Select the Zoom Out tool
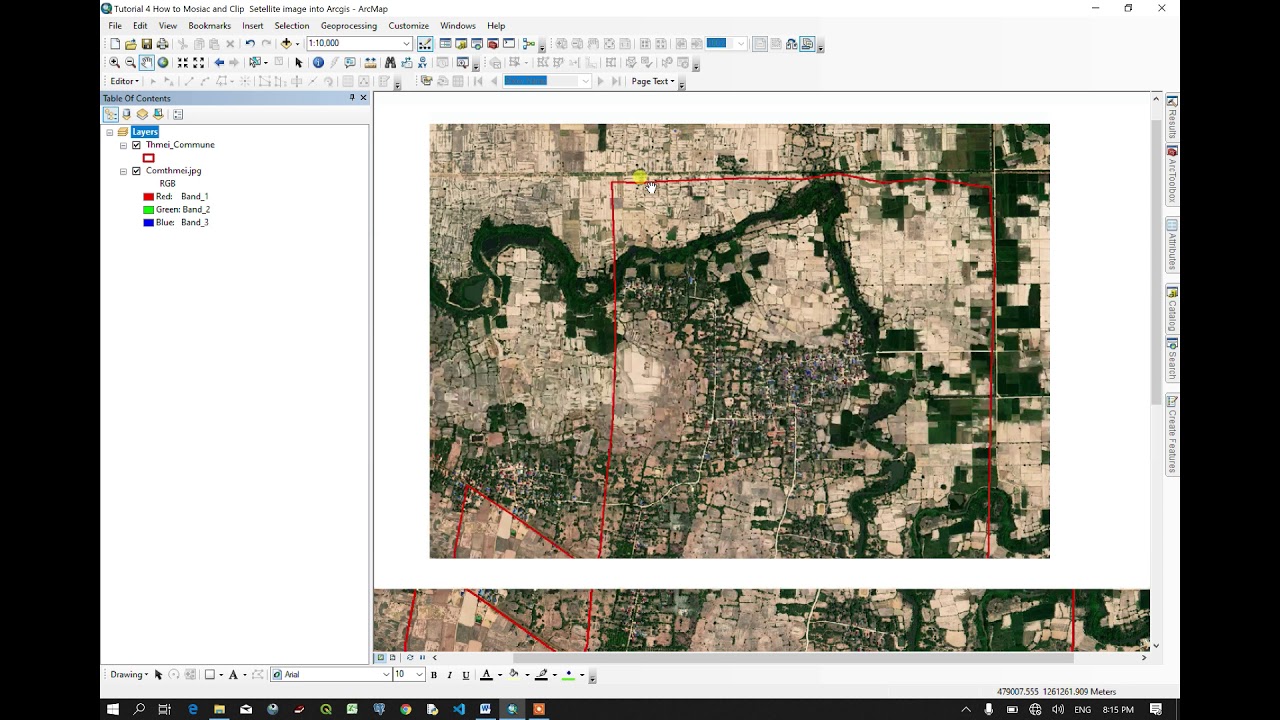Image resolution: width=1280 pixels, height=720 pixels. point(130,62)
